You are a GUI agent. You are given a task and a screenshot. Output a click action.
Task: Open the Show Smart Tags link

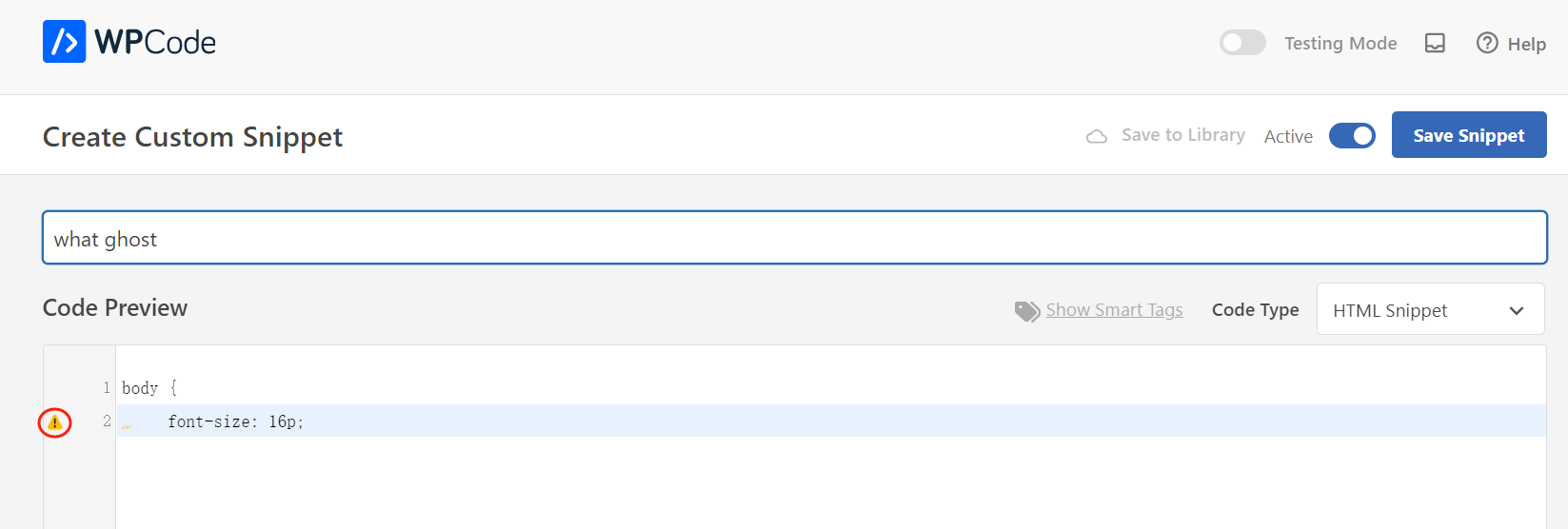(1114, 310)
